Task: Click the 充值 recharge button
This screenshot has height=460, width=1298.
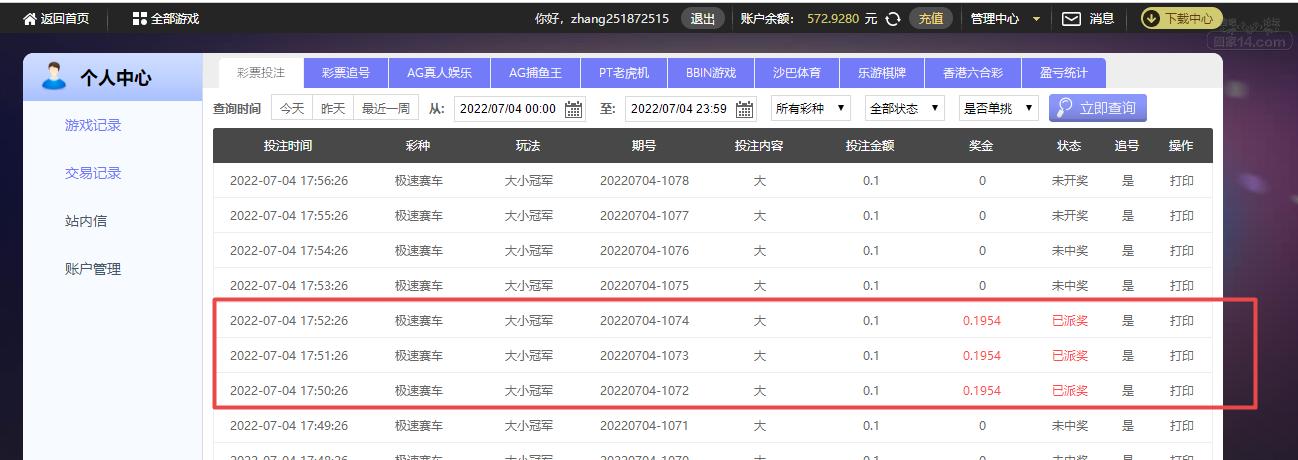Action: tap(931, 19)
